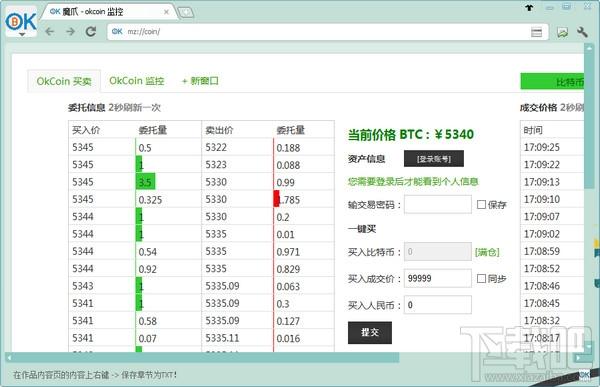Click the shirt skin icon in title bar

529,7
